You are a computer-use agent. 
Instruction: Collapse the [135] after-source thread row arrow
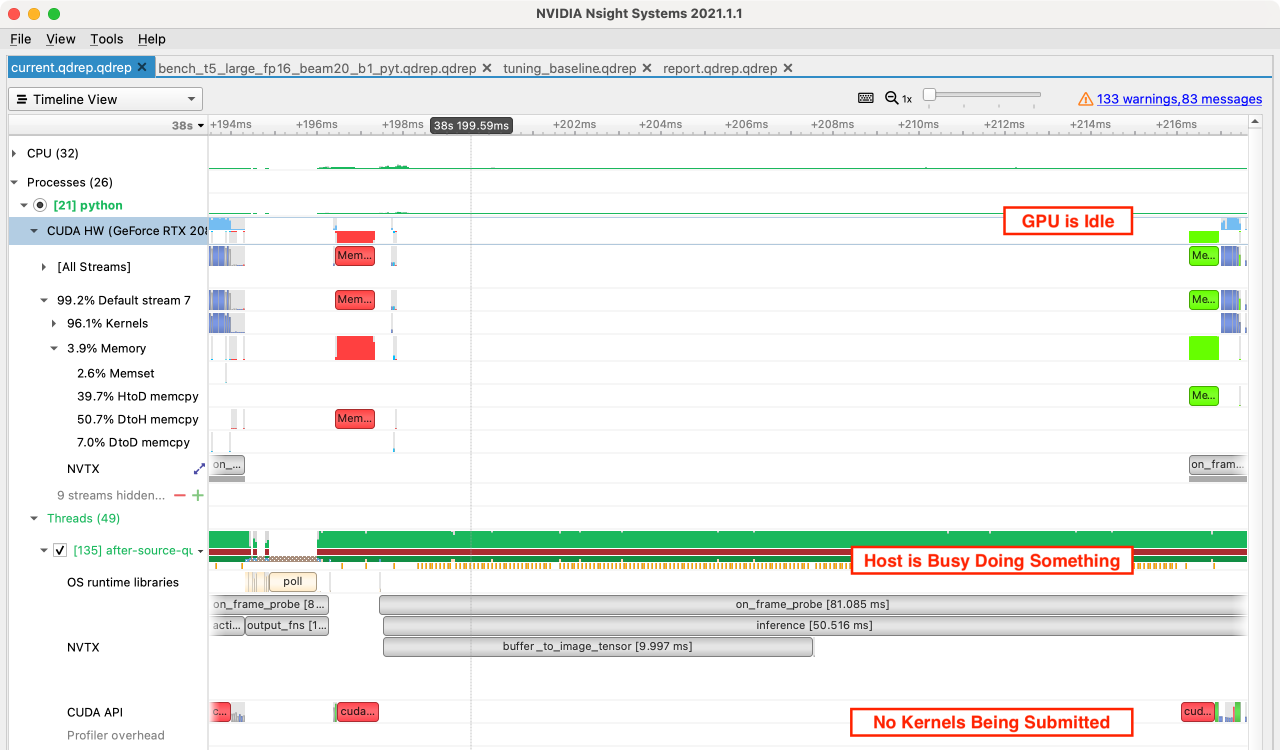(44, 550)
